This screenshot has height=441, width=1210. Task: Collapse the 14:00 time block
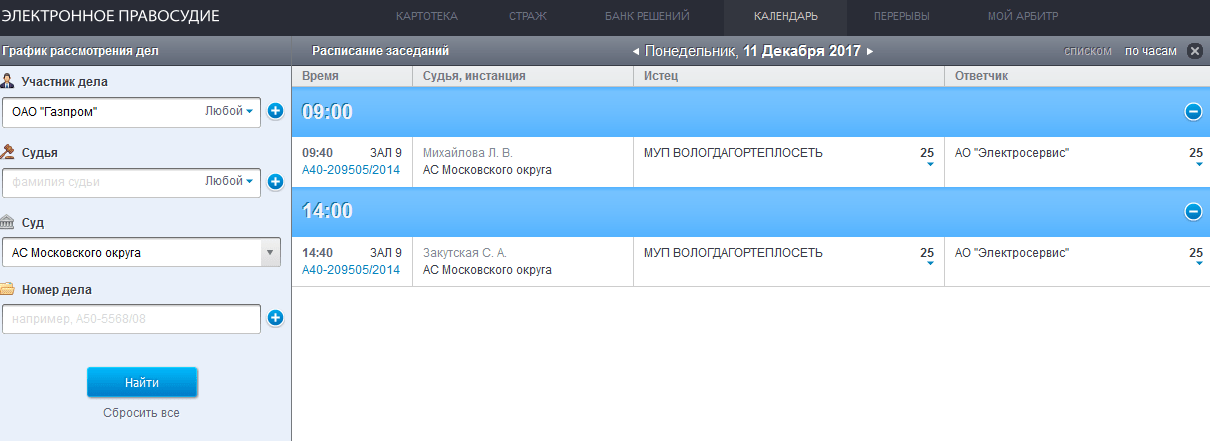1193,211
